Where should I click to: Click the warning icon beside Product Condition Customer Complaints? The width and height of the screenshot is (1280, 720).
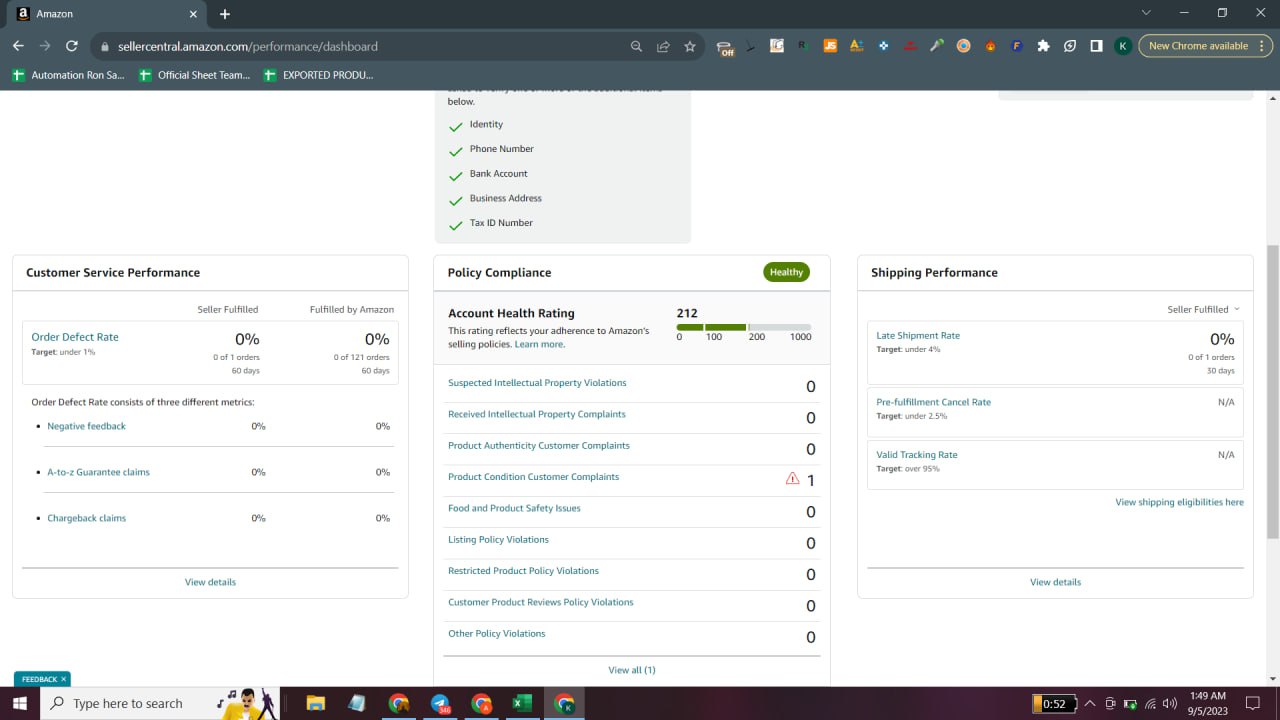793,479
